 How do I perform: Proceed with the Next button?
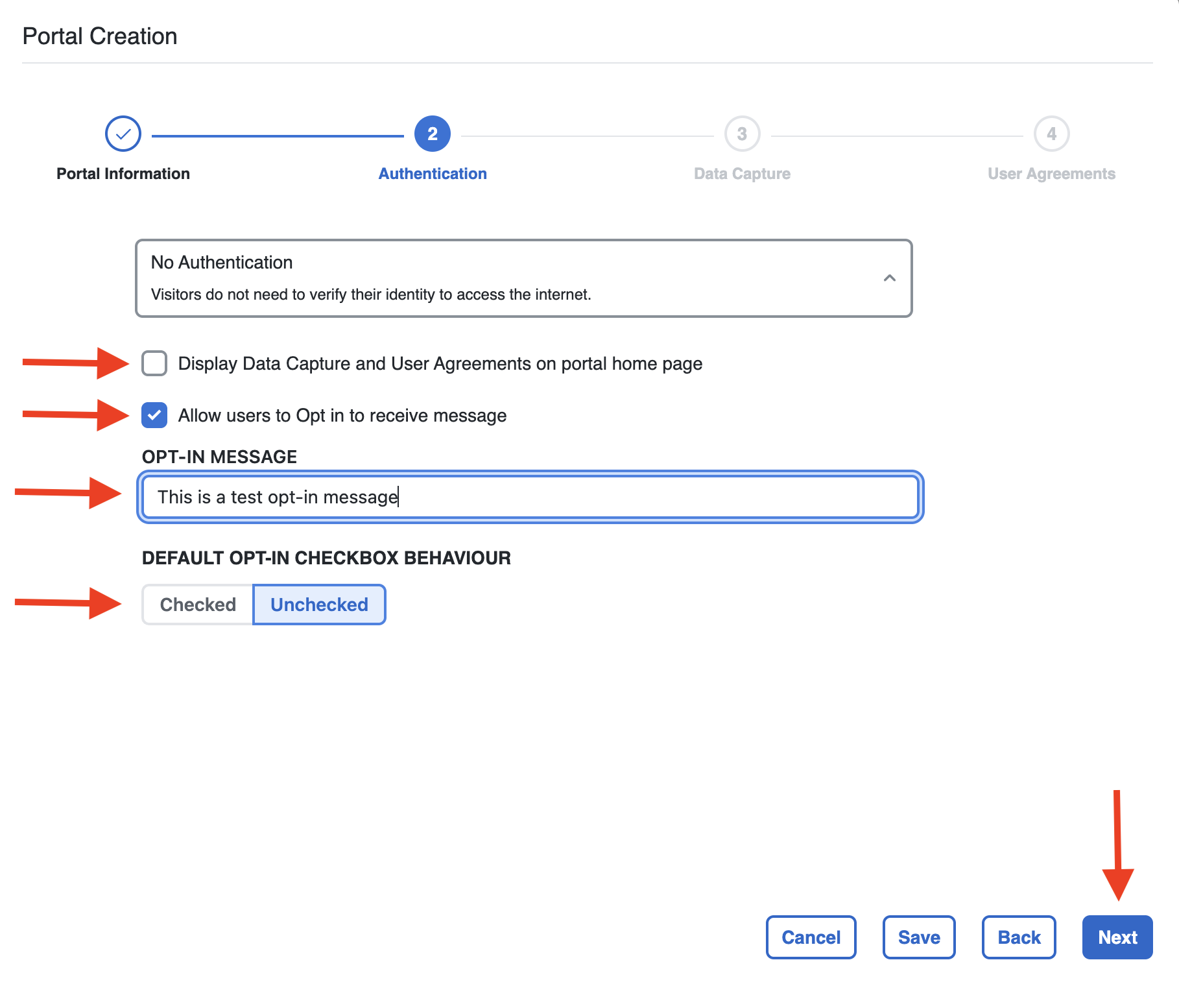pyautogui.click(x=1117, y=937)
